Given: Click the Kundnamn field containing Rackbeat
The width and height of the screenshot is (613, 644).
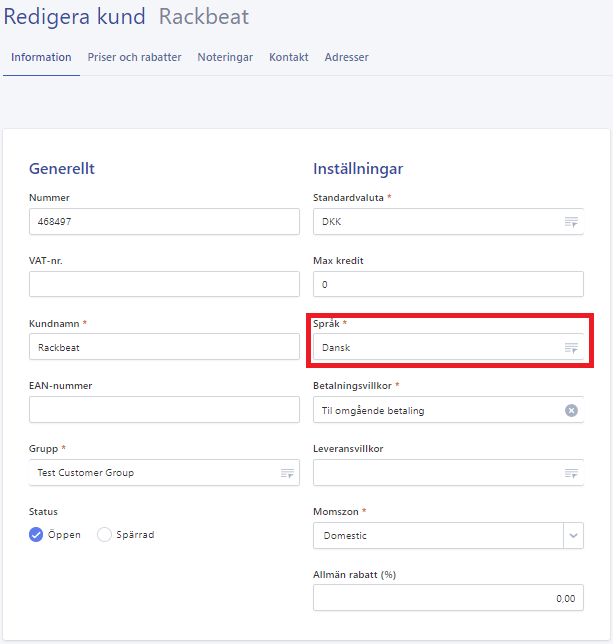Looking at the screenshot, I should coord(164,348).
